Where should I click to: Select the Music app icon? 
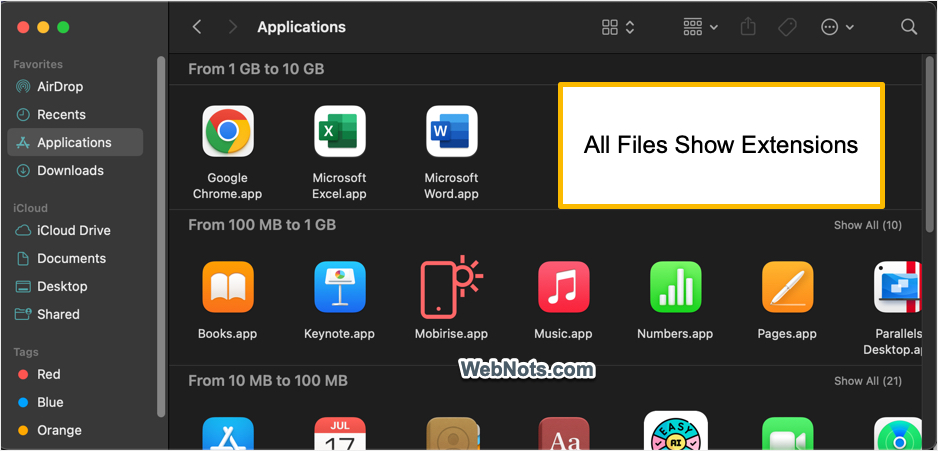pos(564,287)
